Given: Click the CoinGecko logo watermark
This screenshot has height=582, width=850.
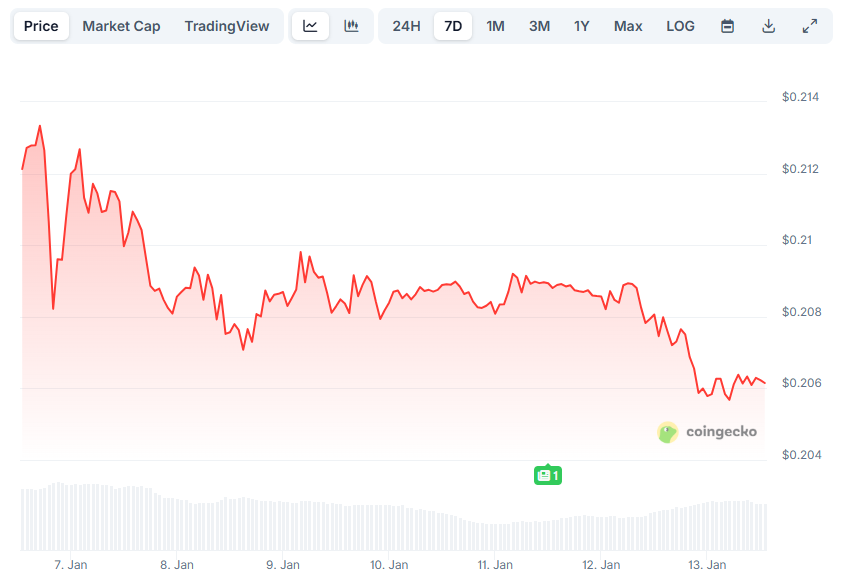Looking at the screenshot, I should pos(707,432).
